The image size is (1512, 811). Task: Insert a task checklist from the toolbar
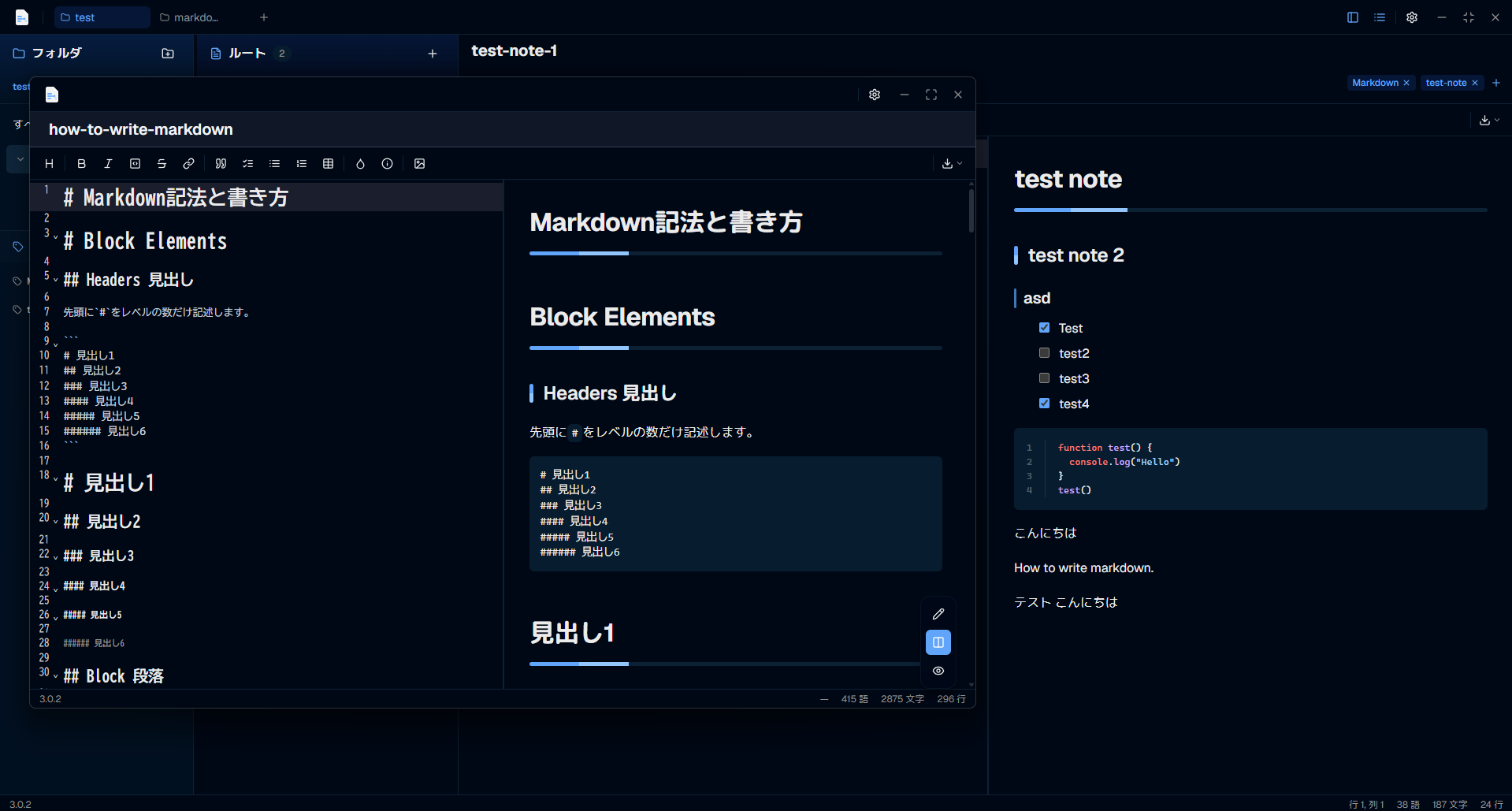coord(247,164)
